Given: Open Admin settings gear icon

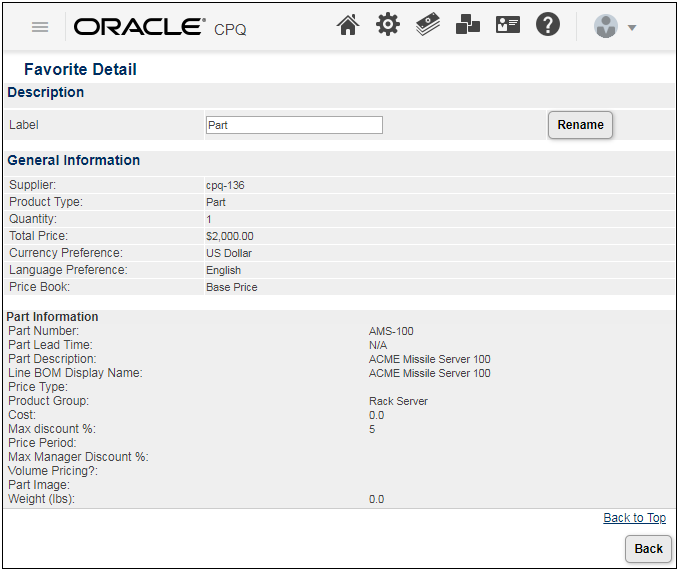Looking at the screenshot, I should (388, 24).
